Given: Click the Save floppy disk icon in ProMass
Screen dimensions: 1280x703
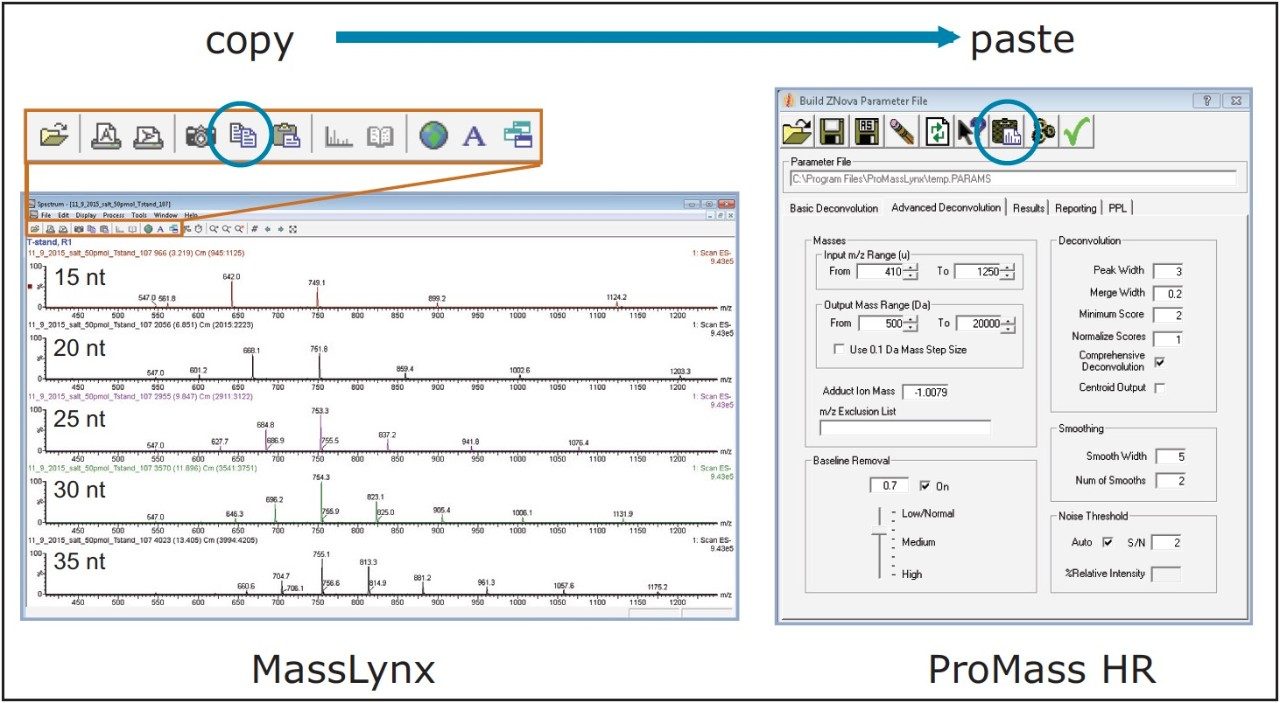Looking at the screenshot, I should [x=832, y=132].
